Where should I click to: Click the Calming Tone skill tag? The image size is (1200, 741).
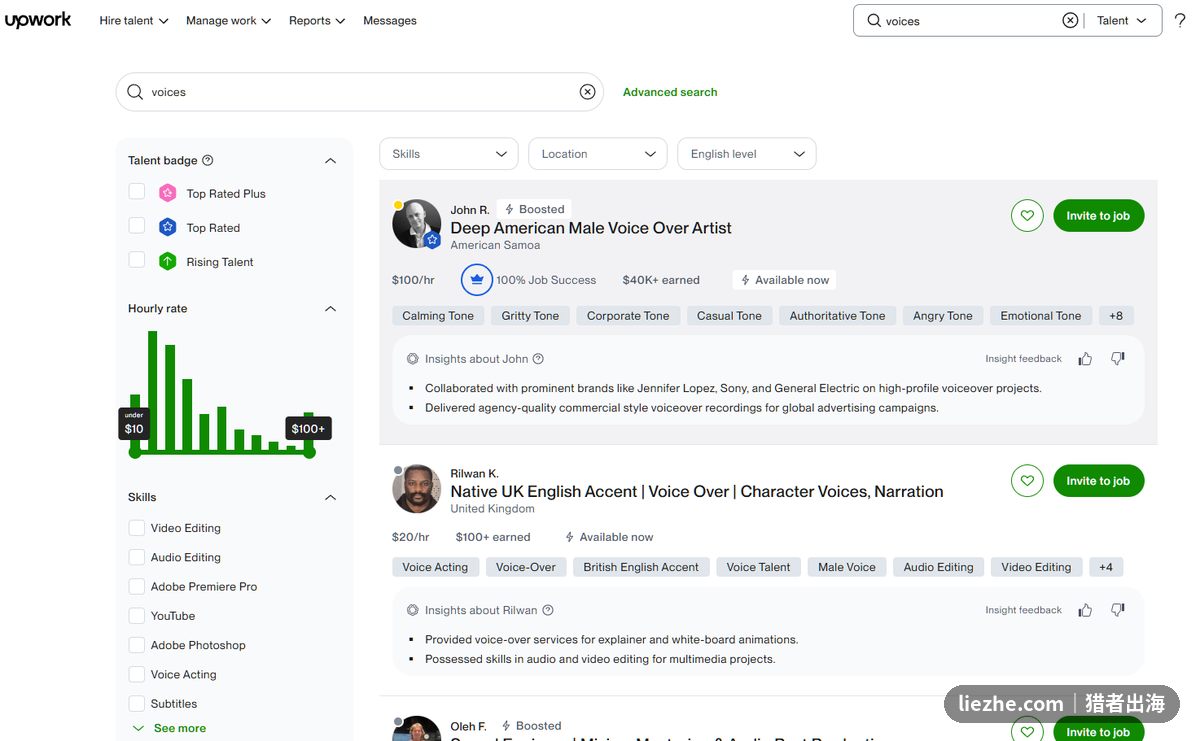438,316
